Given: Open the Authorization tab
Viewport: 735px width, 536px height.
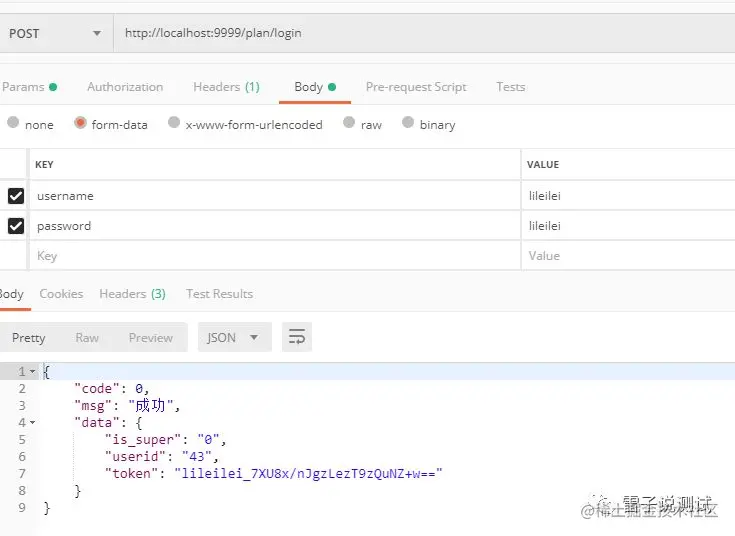Looking at the screenshot, I should click(x=125, y=87).
